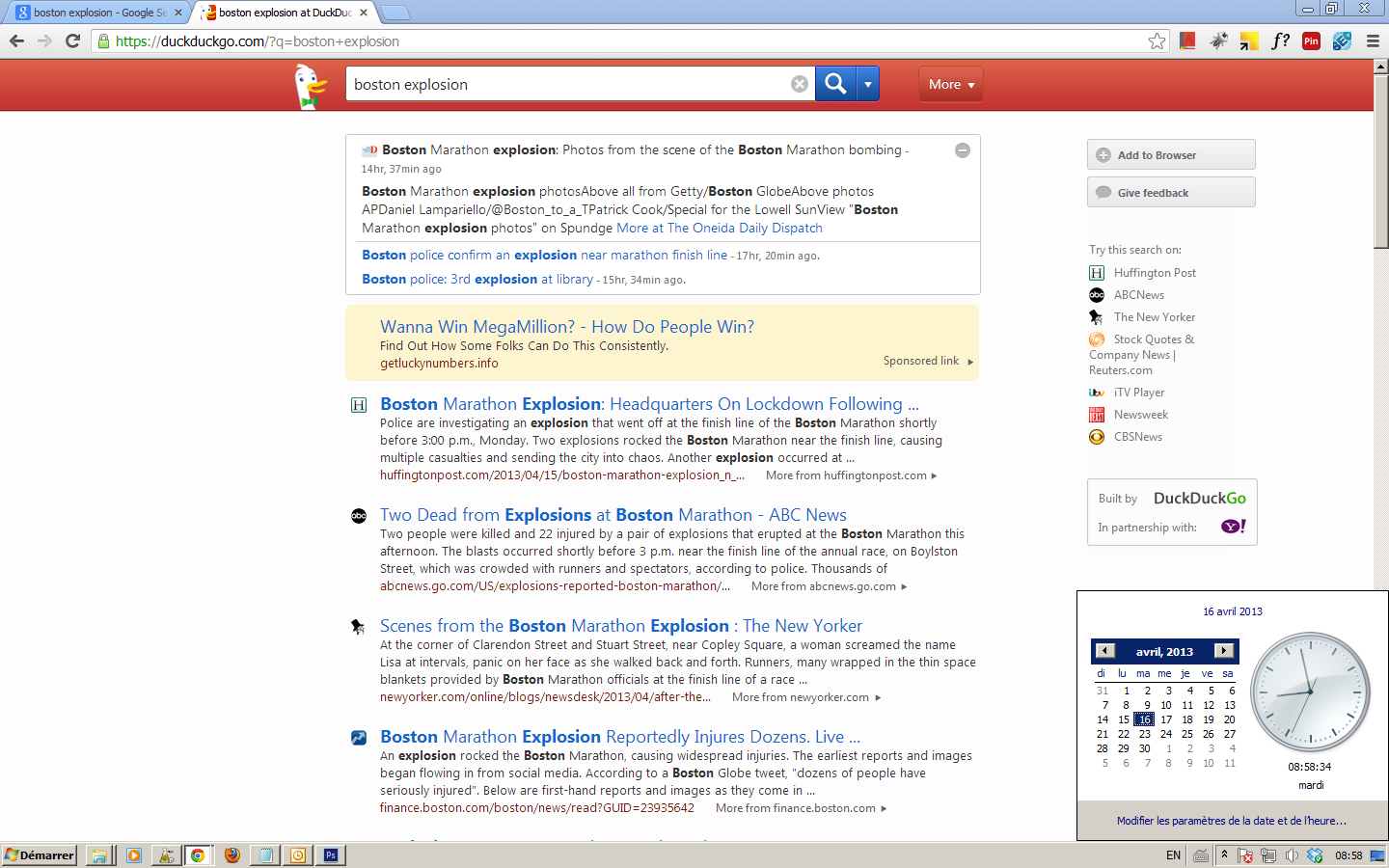The image size is (1389, 868).
Task: Reload the page with the refresh icon
Action: tap(72, 41)
